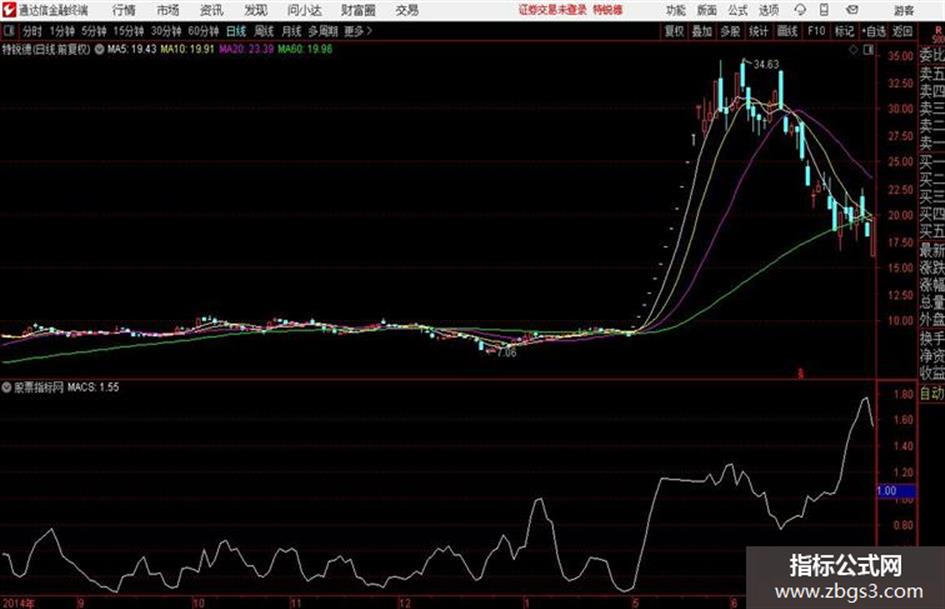This screenshot has height=609, width=945.
Task: Click the MACS: 1.55 indicator value
Action: tap(93, 387)
